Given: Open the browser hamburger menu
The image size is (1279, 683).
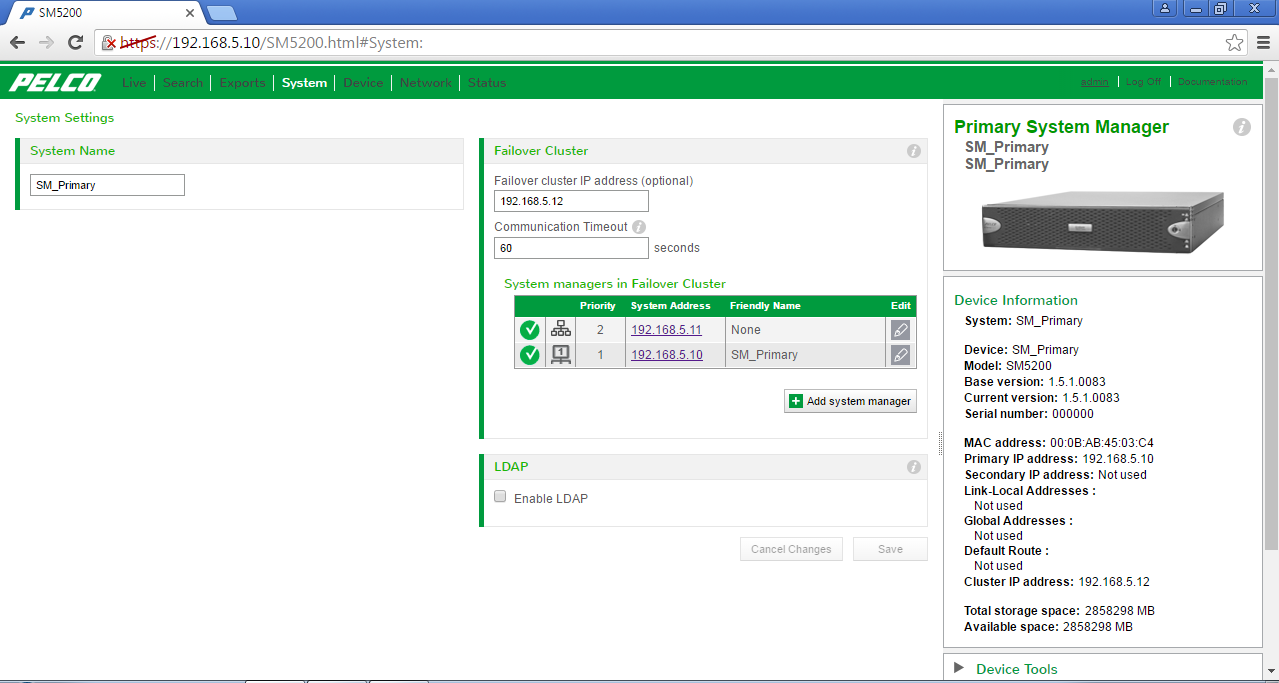Looking at the screenshot, I should pos(1262,43).
